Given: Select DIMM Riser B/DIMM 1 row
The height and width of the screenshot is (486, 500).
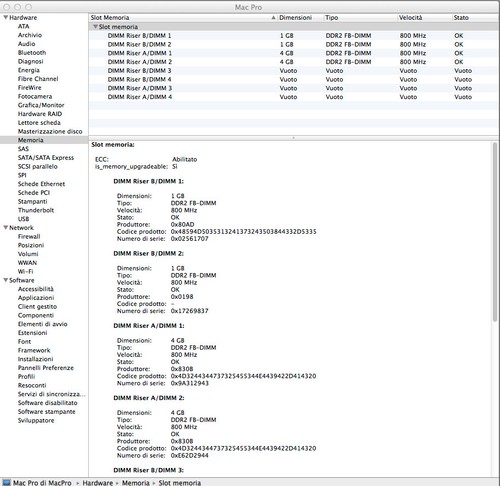Looking at the screenshot, I should [x=294, y=36].
